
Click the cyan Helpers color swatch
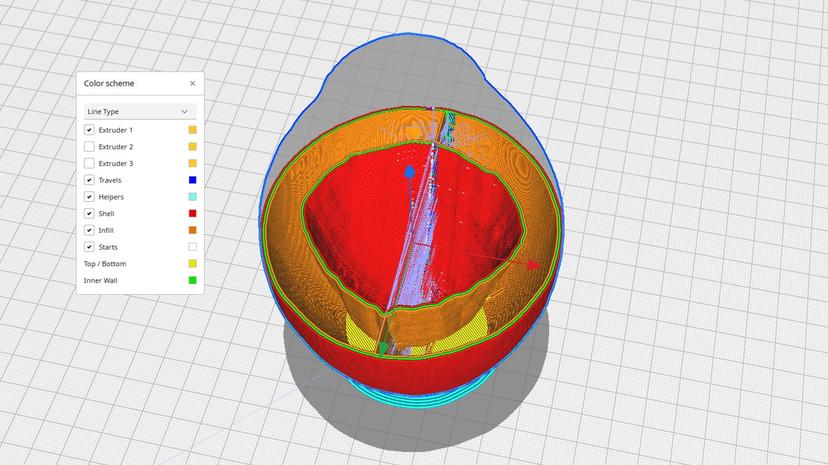tap(192, 197)
